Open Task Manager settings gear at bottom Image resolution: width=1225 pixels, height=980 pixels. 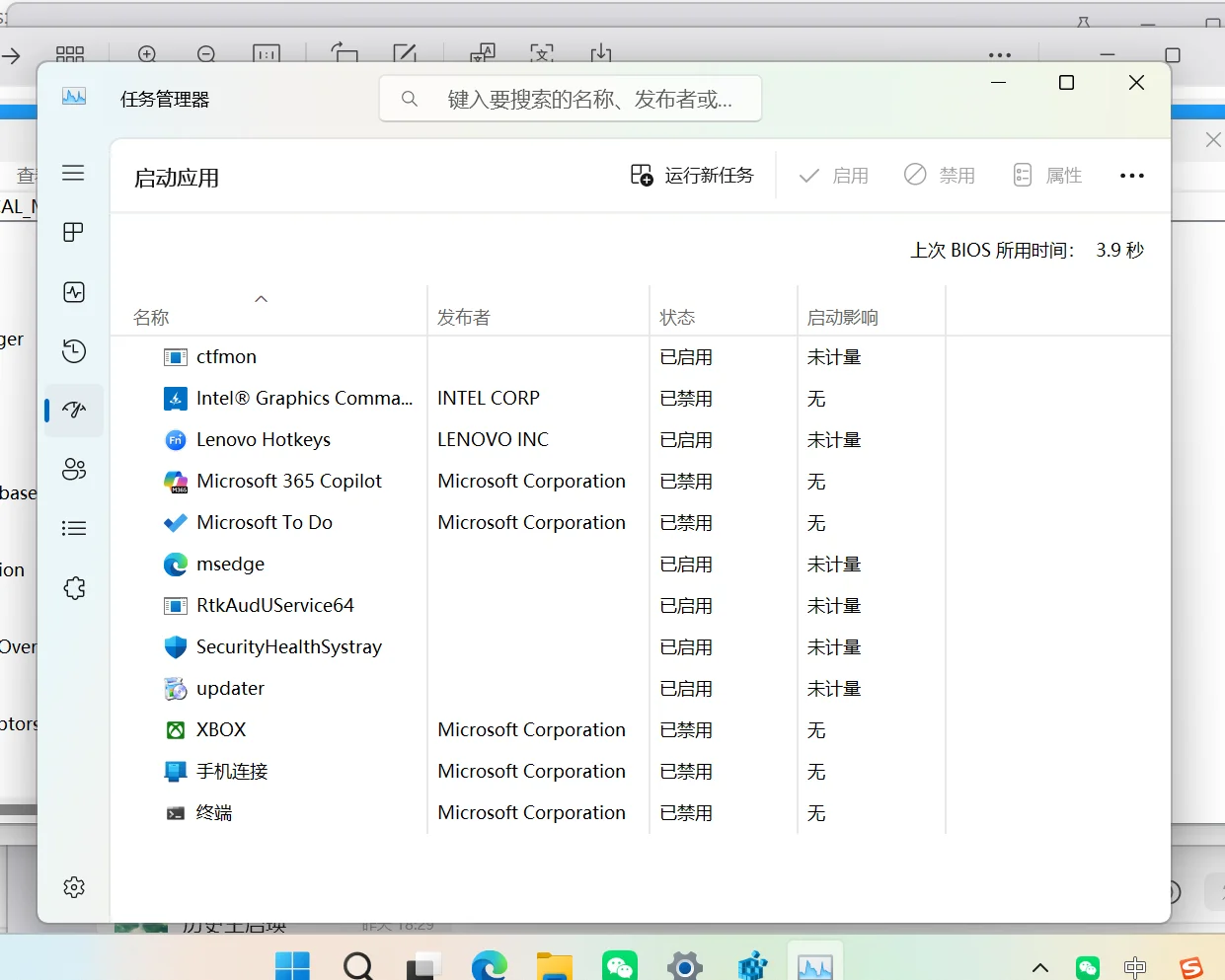pos(74,887)
